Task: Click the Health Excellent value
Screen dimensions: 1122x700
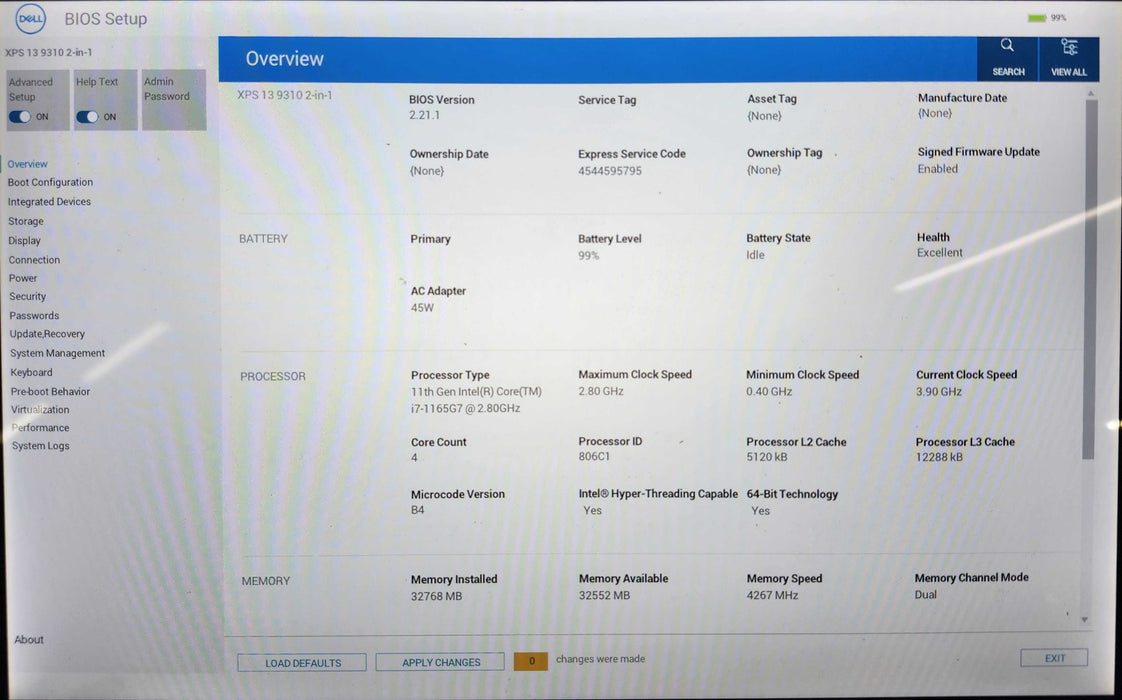Action: (x=940, y=253)
